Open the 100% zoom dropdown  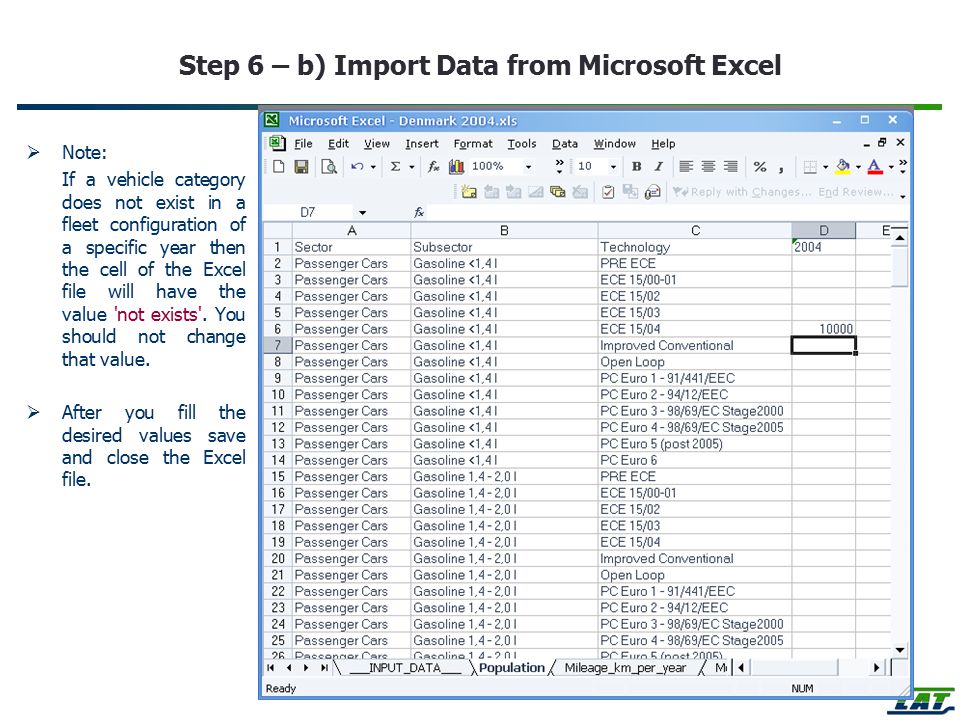[528, 167]
